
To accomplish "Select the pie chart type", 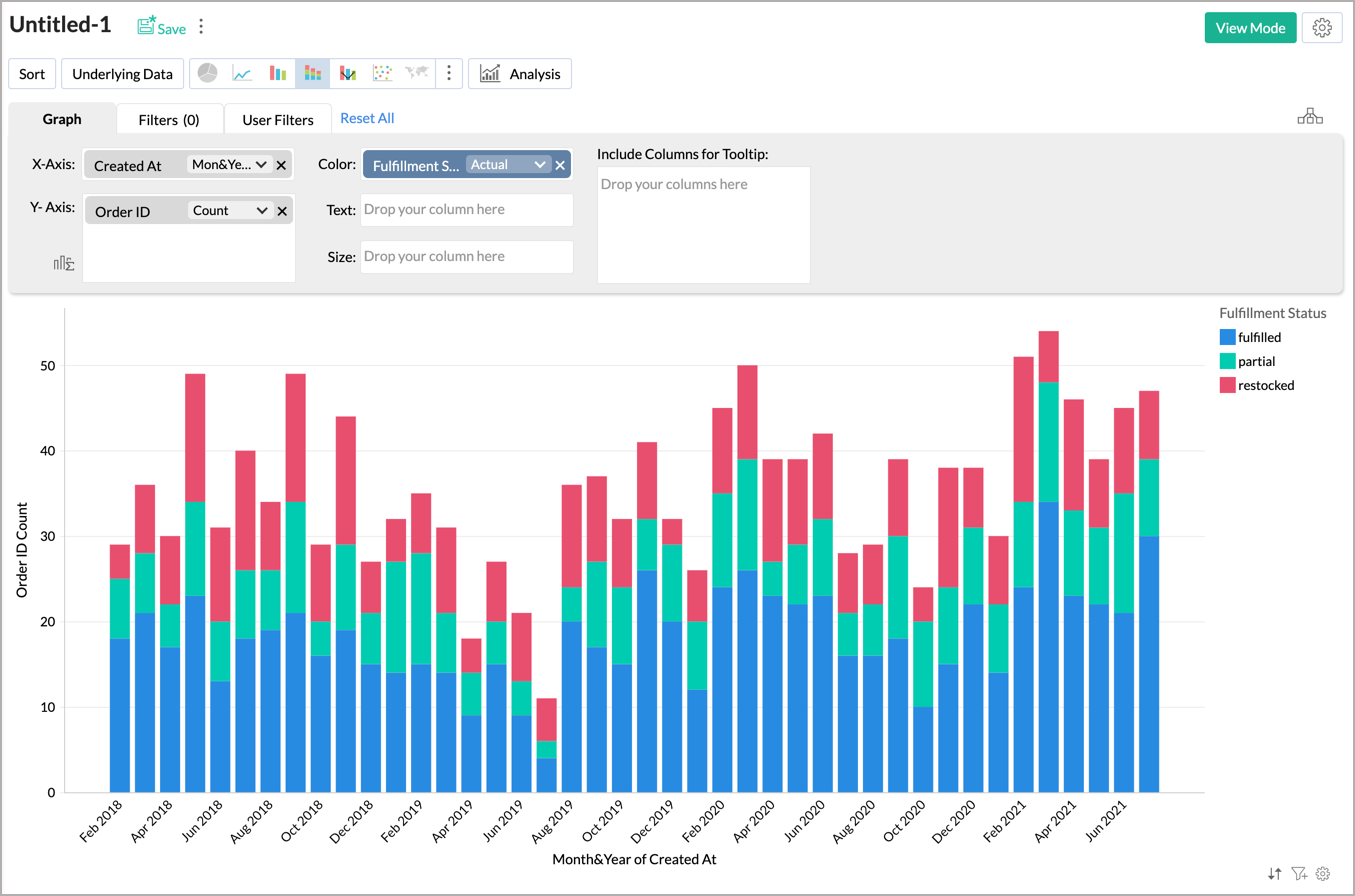I will (205, 73).
